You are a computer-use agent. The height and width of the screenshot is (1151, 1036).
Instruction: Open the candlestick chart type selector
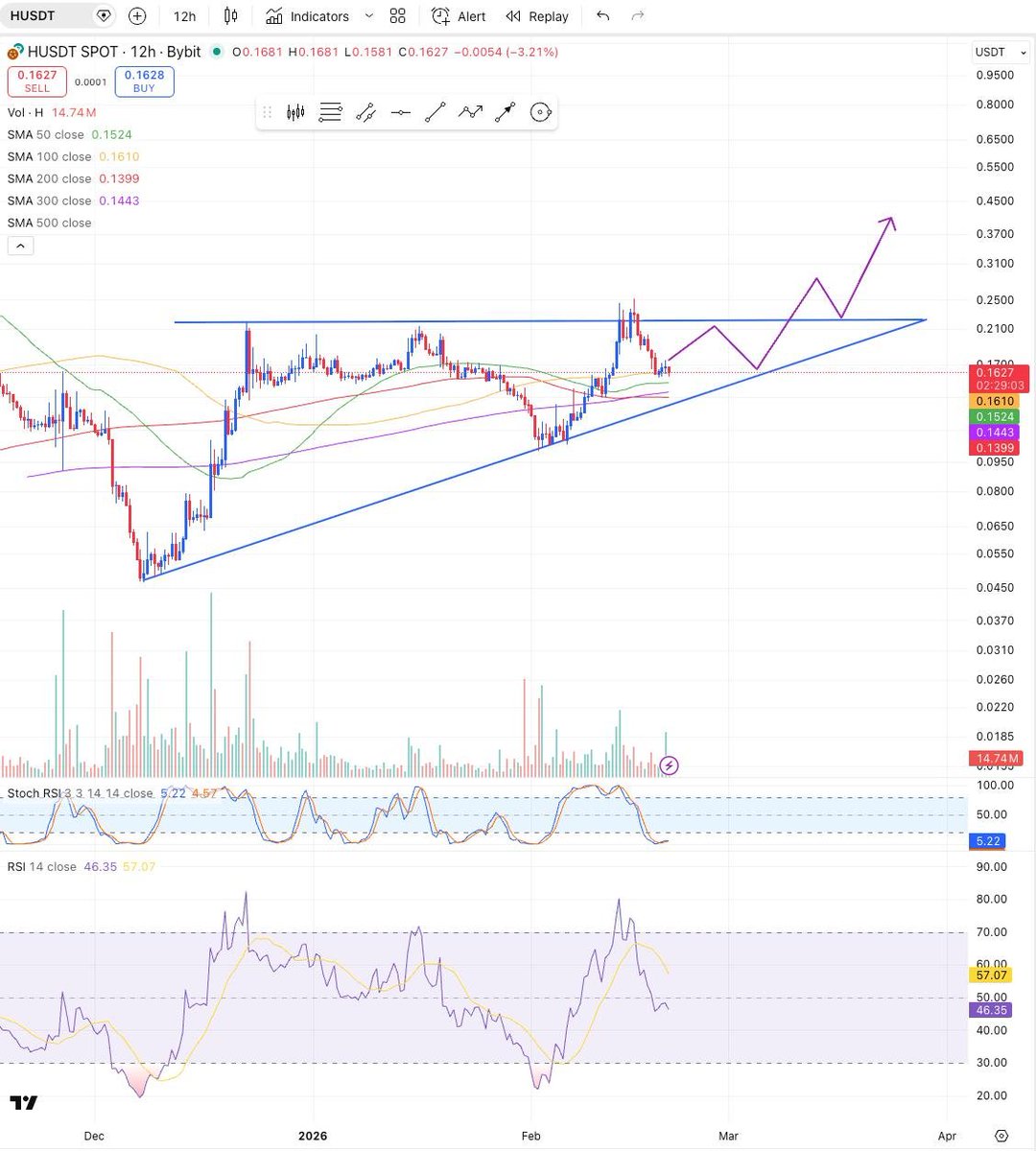pos(230,16)
